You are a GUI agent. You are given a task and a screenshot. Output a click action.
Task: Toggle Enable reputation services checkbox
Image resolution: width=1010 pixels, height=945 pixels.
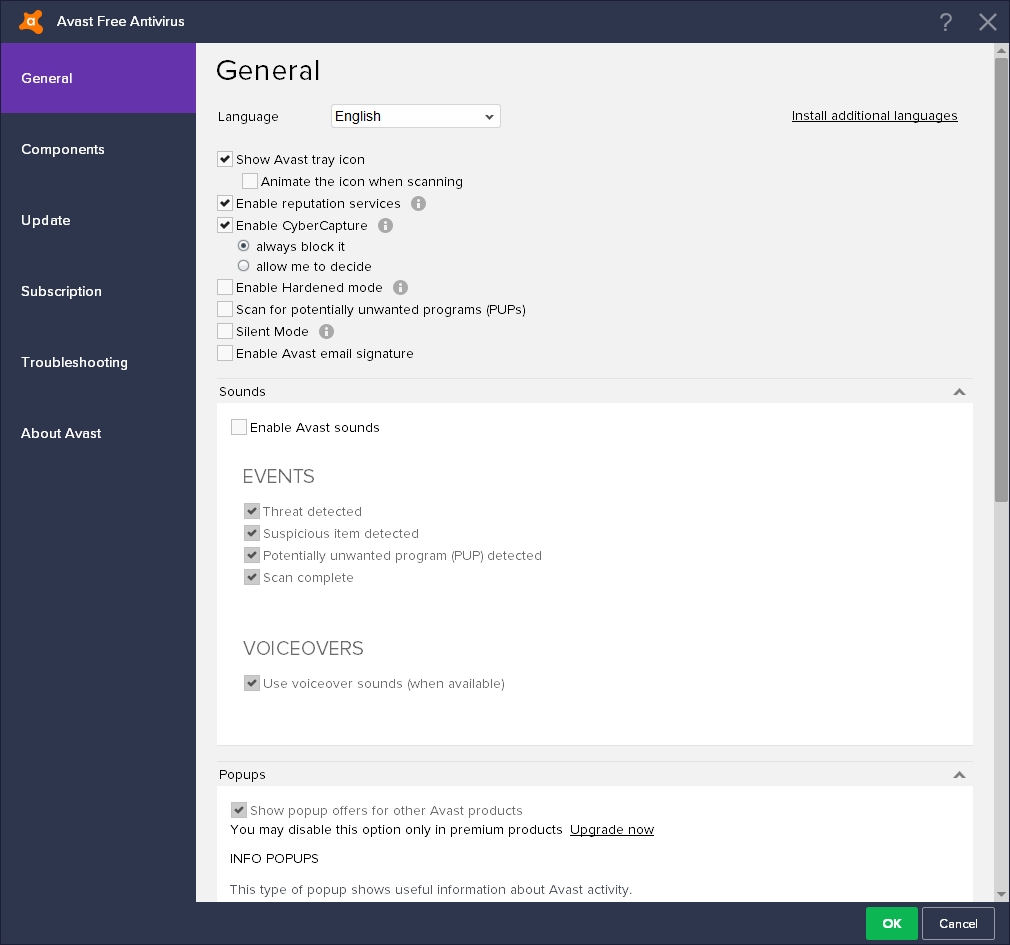coord(225,204)
